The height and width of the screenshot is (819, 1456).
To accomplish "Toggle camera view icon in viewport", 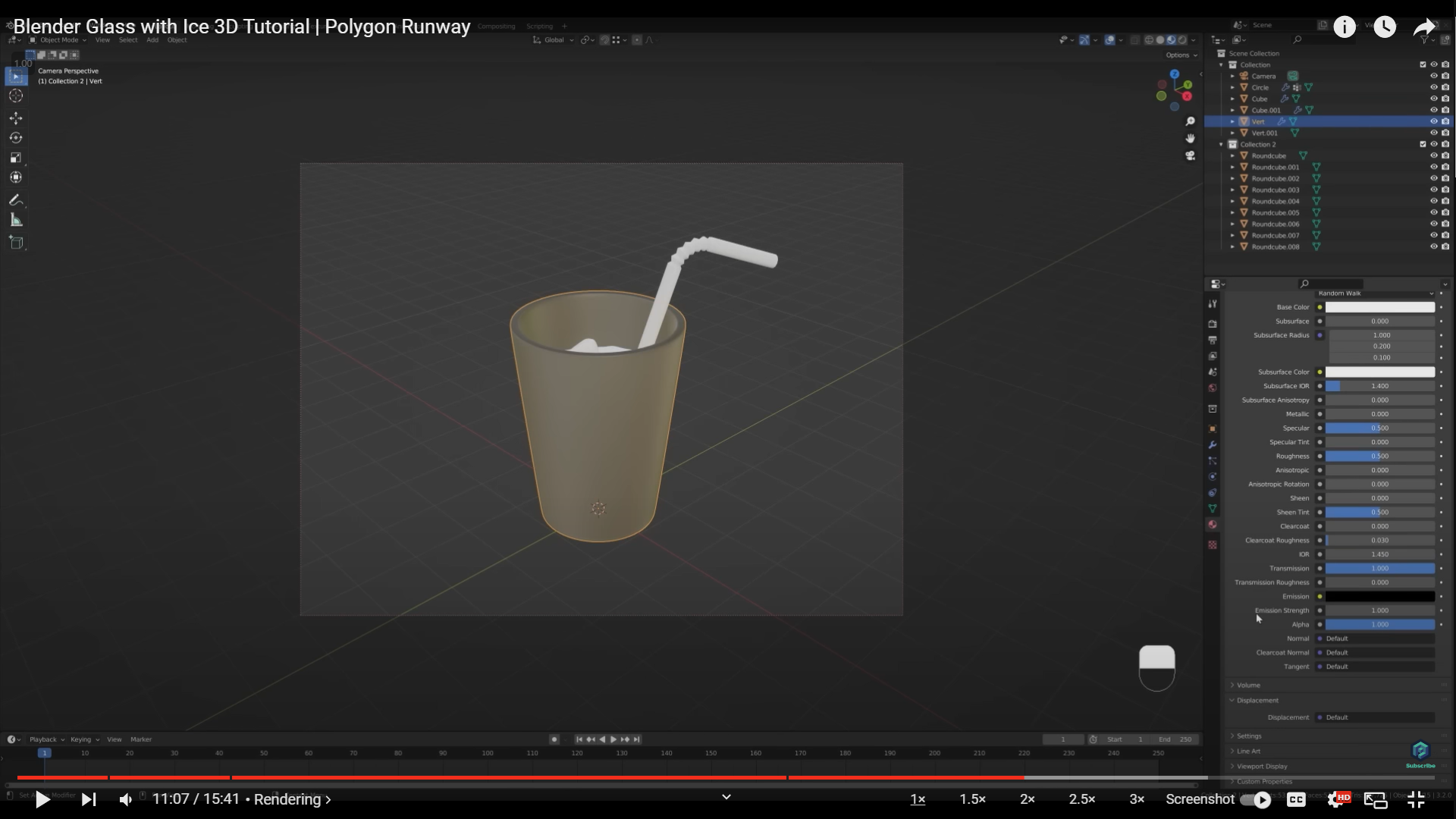I will pyautogui.click(x=1190, y=155).
